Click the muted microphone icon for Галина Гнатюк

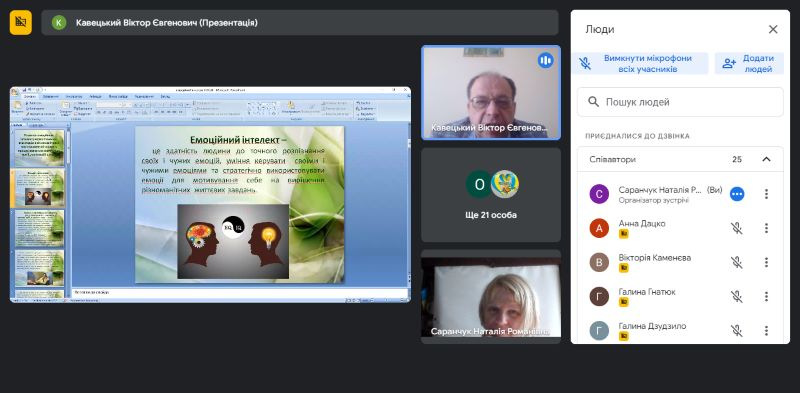[737, 297]
